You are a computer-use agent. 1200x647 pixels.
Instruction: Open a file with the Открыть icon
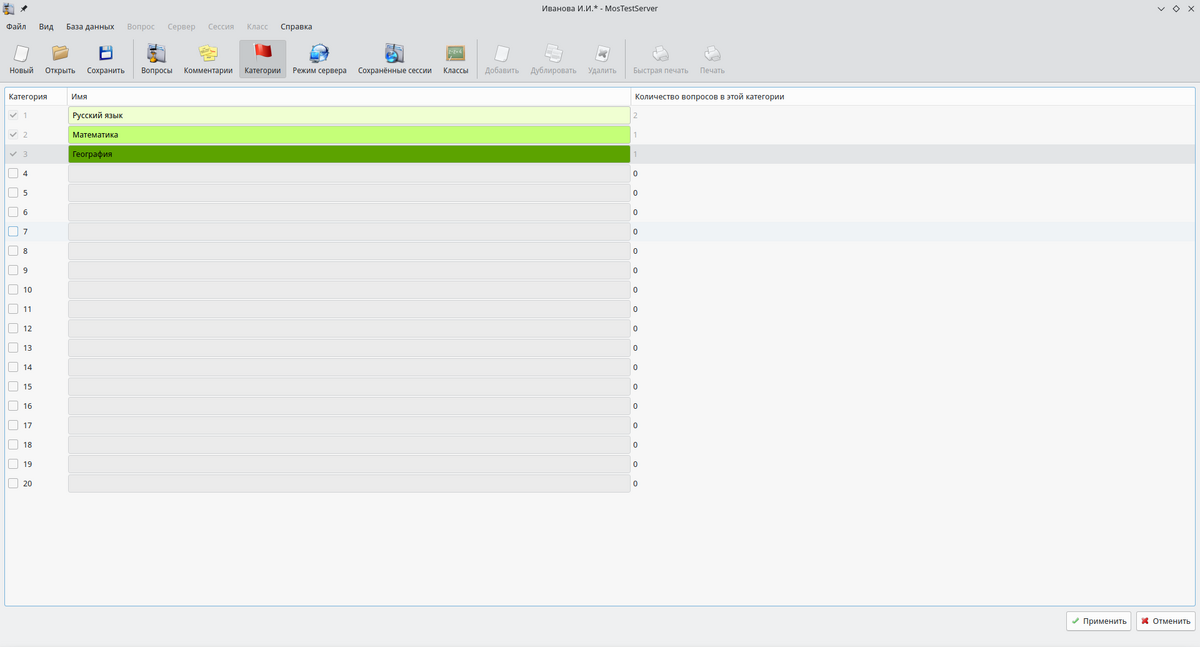pos(60,55)
